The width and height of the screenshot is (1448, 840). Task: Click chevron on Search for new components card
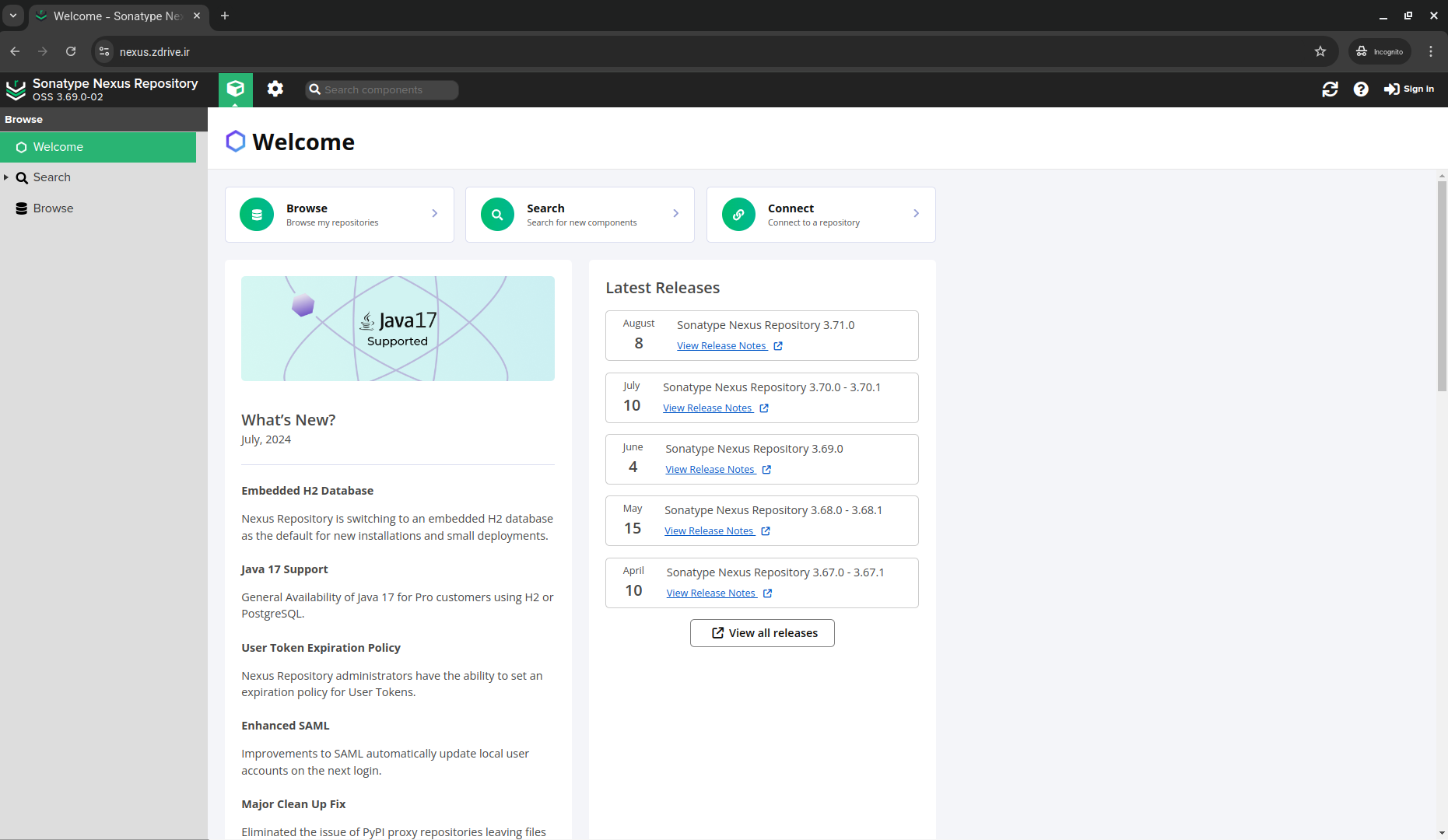[x=676, y=214]
